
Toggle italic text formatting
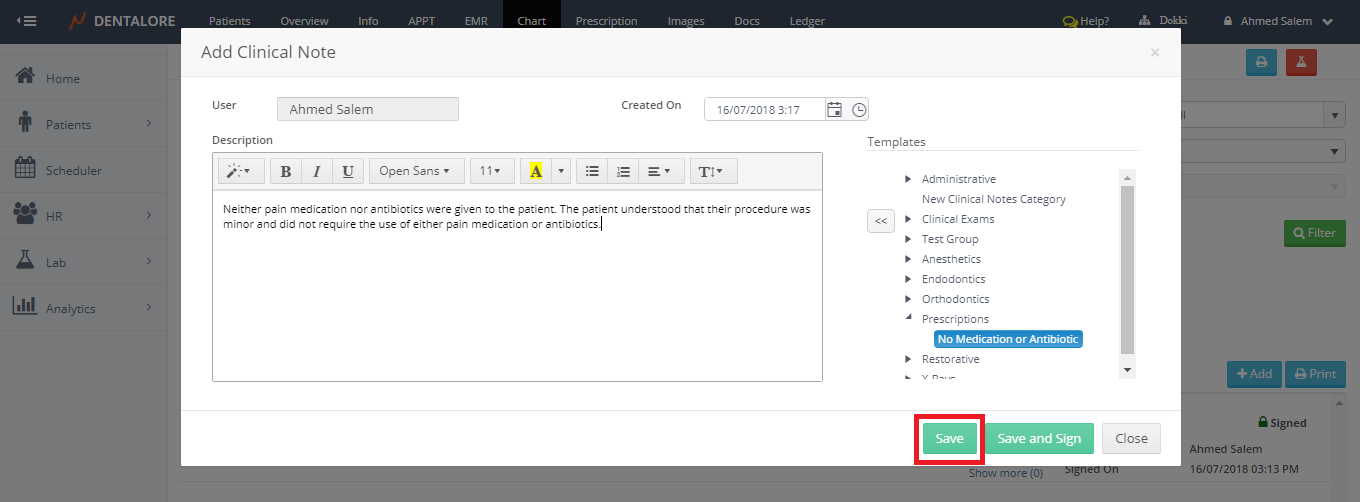pos(317,171)
